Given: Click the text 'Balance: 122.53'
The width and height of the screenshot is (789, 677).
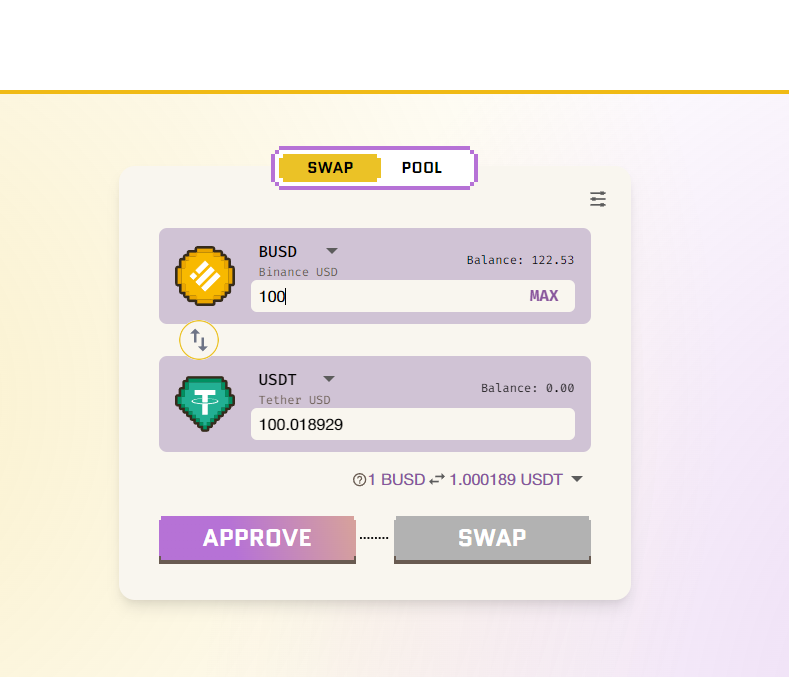Looking at the screenshot, I should [x=520, y=260].
